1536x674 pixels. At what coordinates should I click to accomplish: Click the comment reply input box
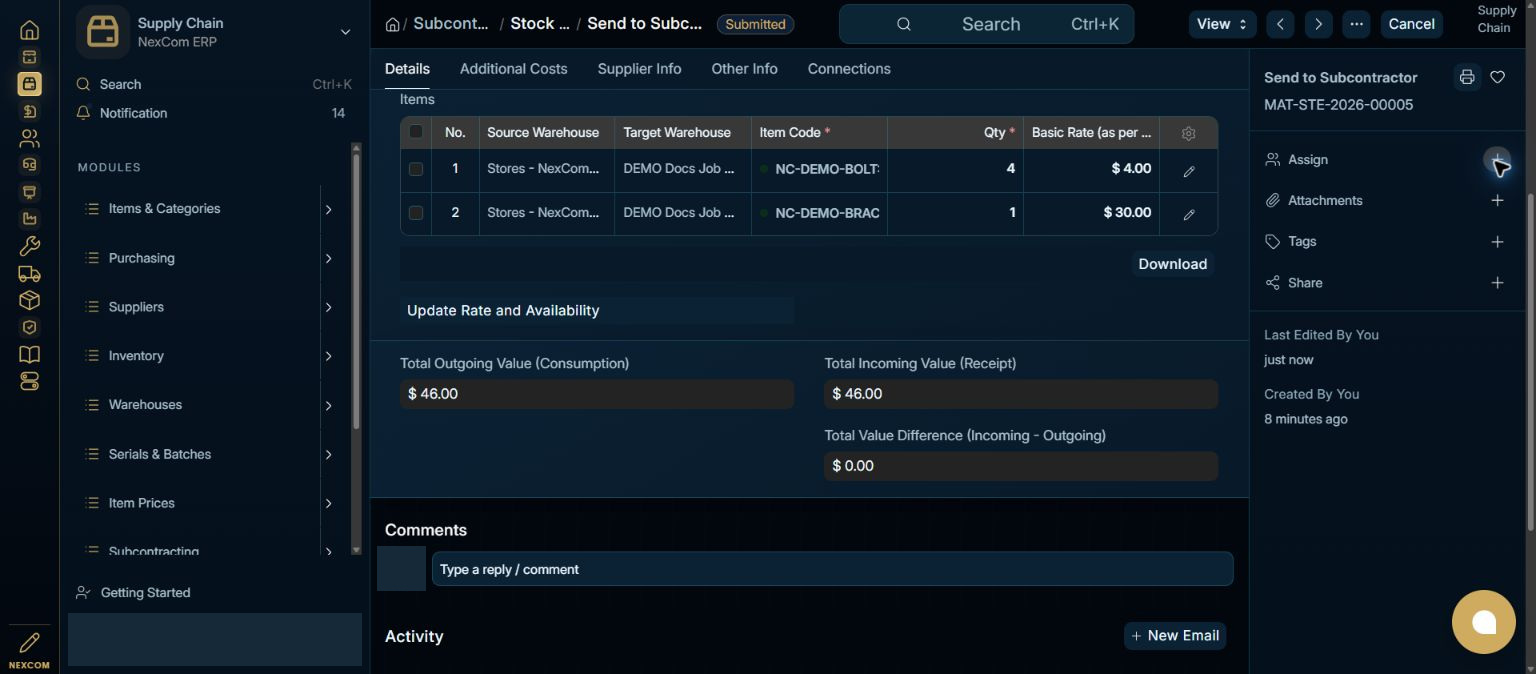coord(832,569)
